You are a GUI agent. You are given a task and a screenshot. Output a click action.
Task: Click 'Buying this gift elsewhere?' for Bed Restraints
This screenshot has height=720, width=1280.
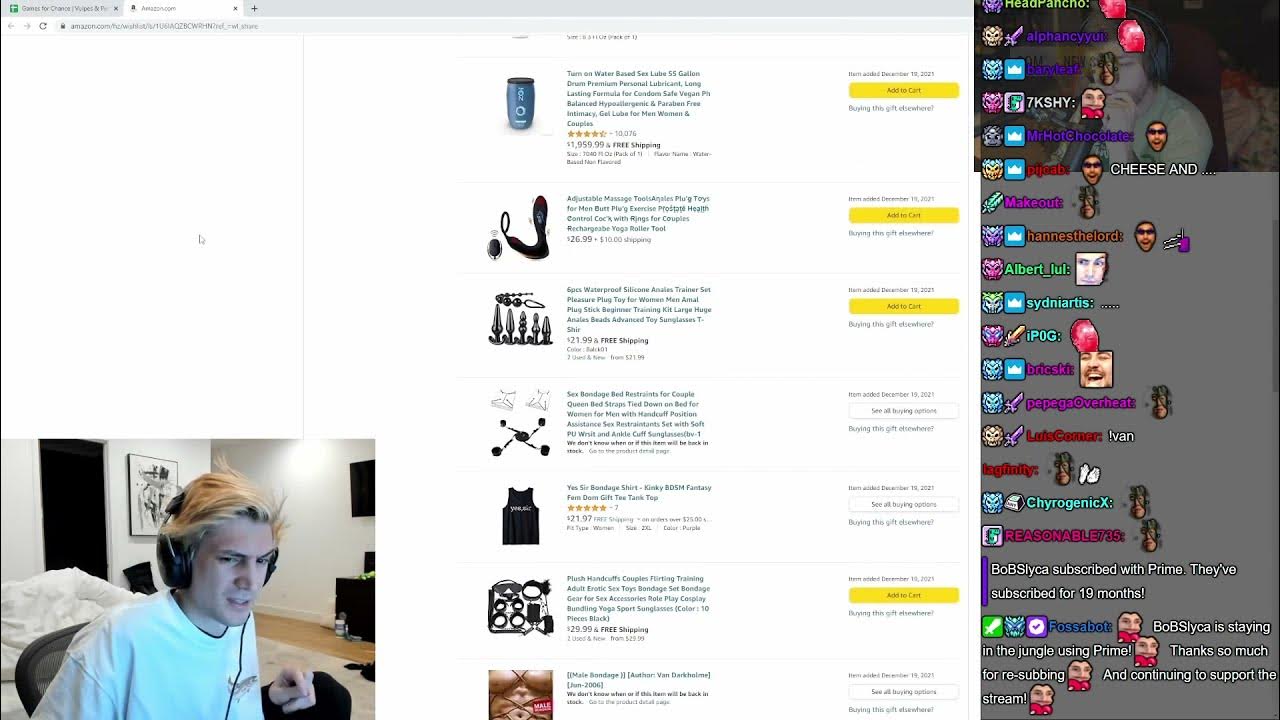pyautogui.click(x=890, y=428)
